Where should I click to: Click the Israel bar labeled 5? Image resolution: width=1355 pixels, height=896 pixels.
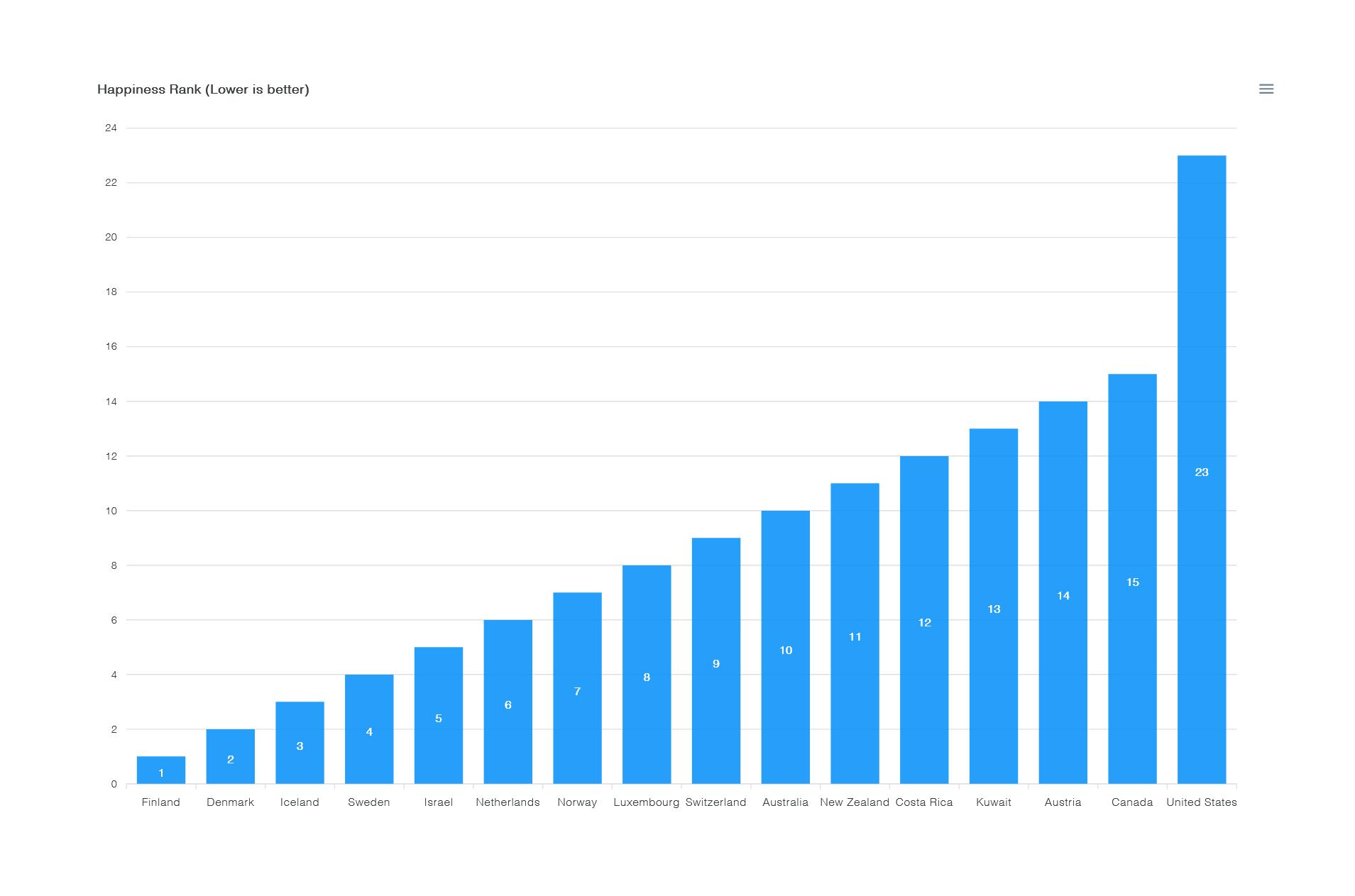(x=438, y=715)
